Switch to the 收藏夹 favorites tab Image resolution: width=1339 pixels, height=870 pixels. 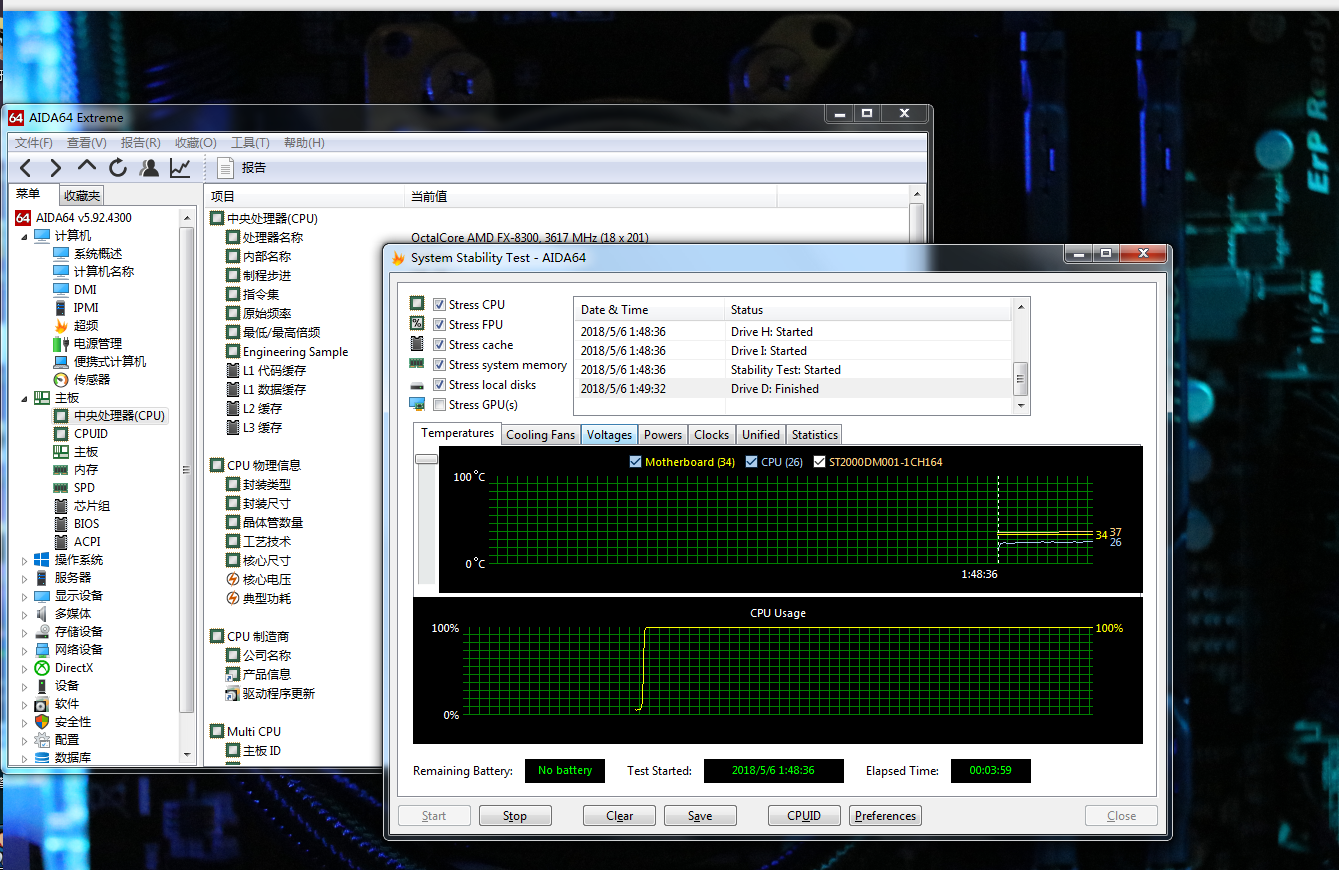pyautogui.click(x=81, y=196)
